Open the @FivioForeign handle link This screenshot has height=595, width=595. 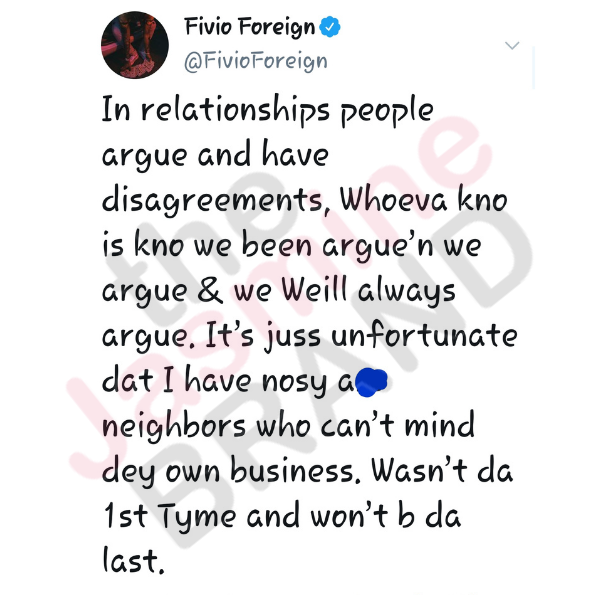(256, 61)
